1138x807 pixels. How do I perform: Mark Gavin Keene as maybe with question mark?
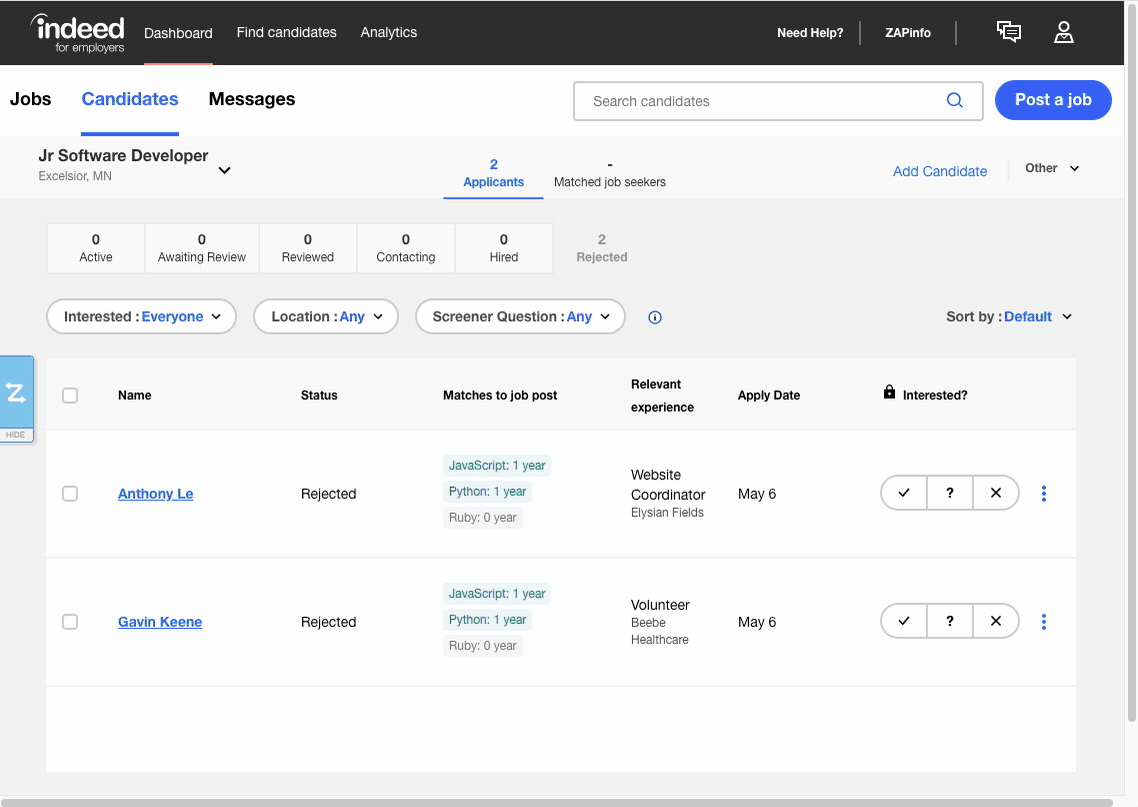coord(949,621)
